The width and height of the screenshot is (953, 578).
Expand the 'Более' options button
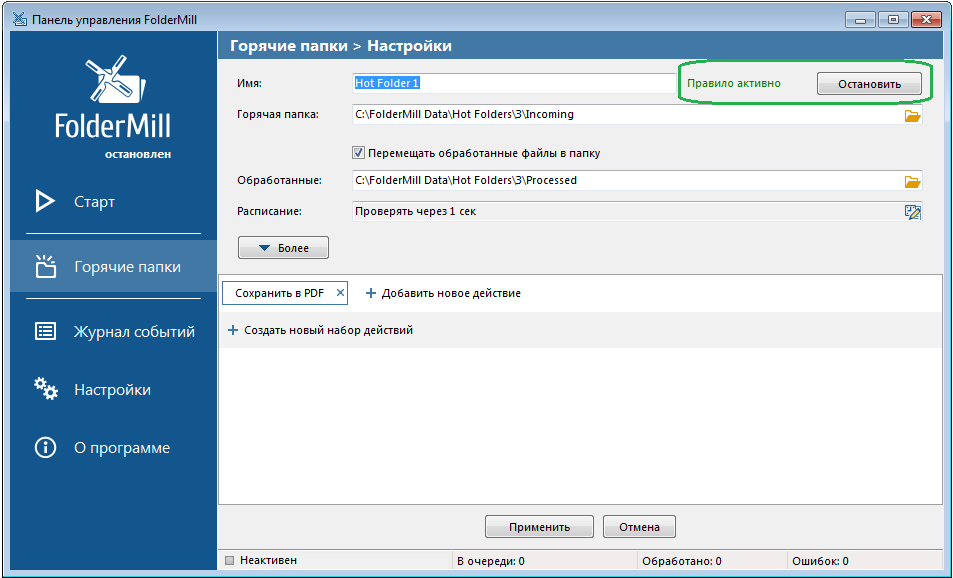[x=283, y=248]
